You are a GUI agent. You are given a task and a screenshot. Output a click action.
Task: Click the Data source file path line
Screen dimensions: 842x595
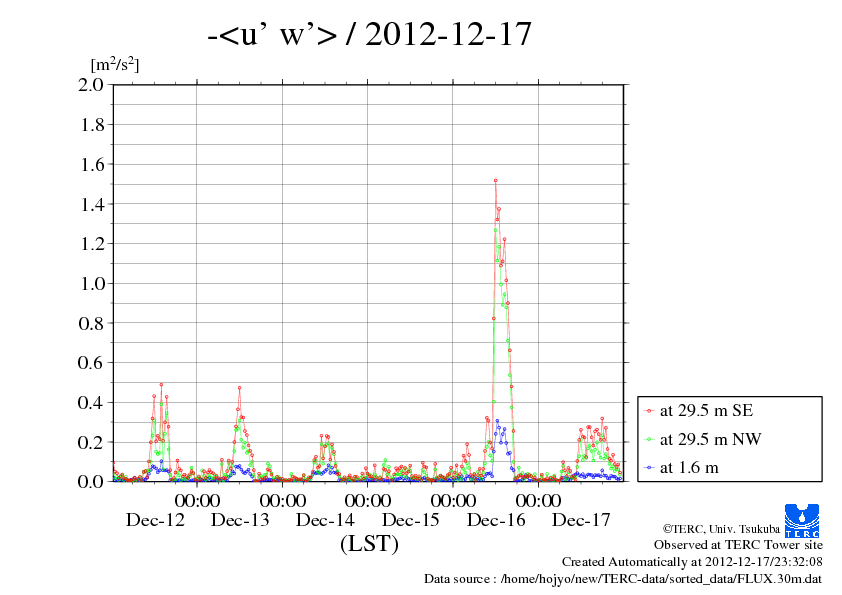[623, 579]
